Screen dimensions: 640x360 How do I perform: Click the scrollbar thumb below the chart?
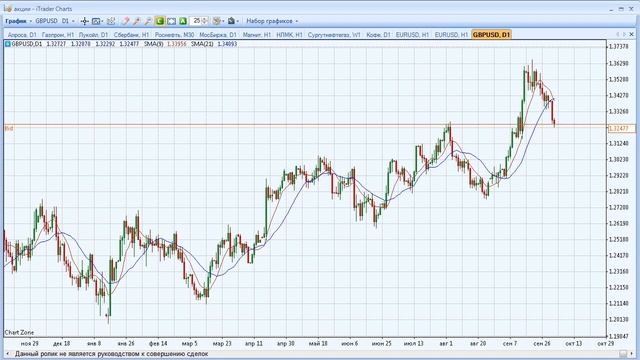click(x=623, y=354)
